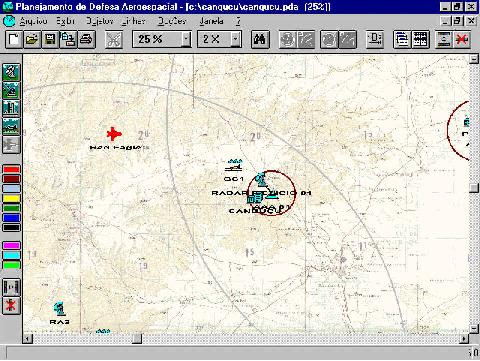Click the New document toolbar icon
The width and height of the screenshot is (480, 361).
(x=14, y=40)
